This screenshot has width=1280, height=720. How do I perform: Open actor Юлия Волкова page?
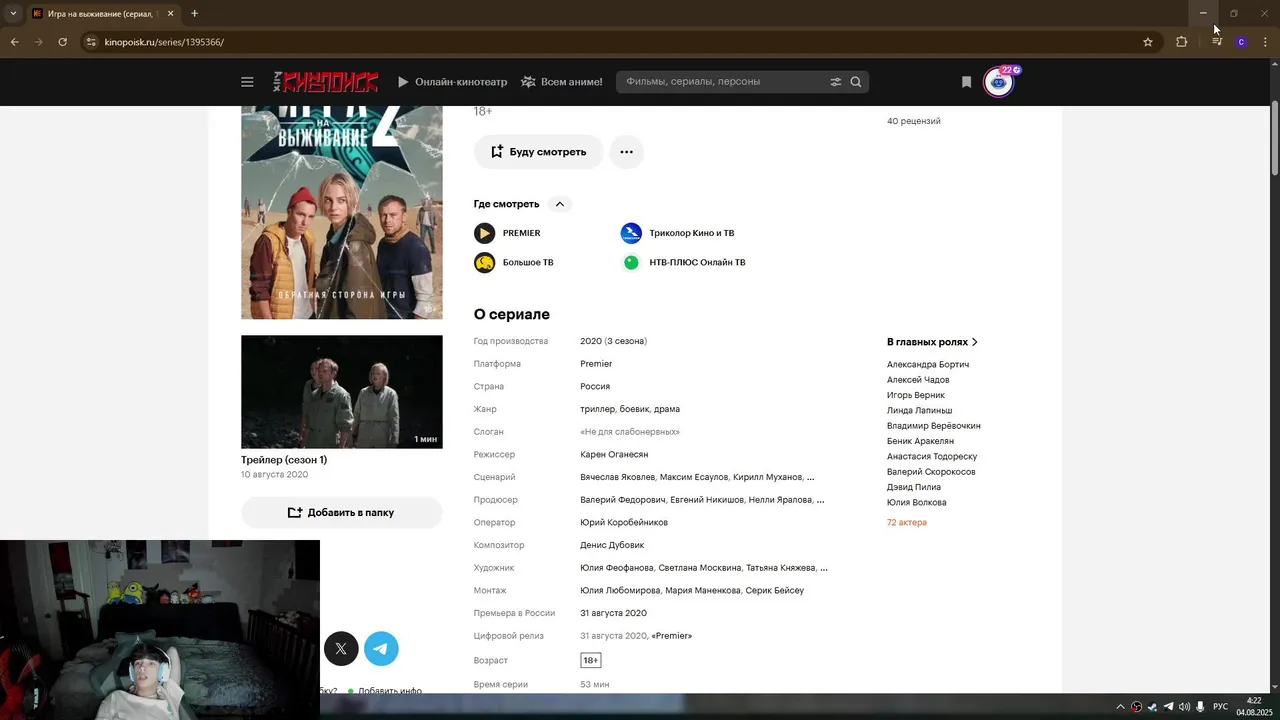(916, 502)
